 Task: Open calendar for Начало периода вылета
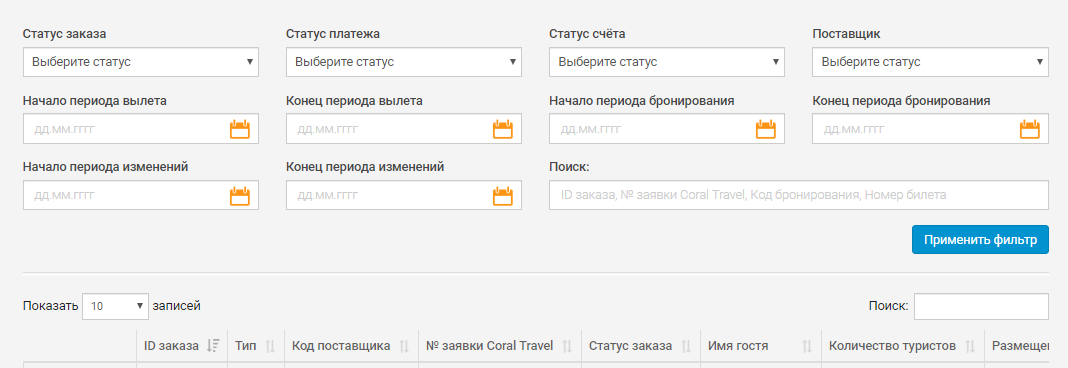(240, 129)
